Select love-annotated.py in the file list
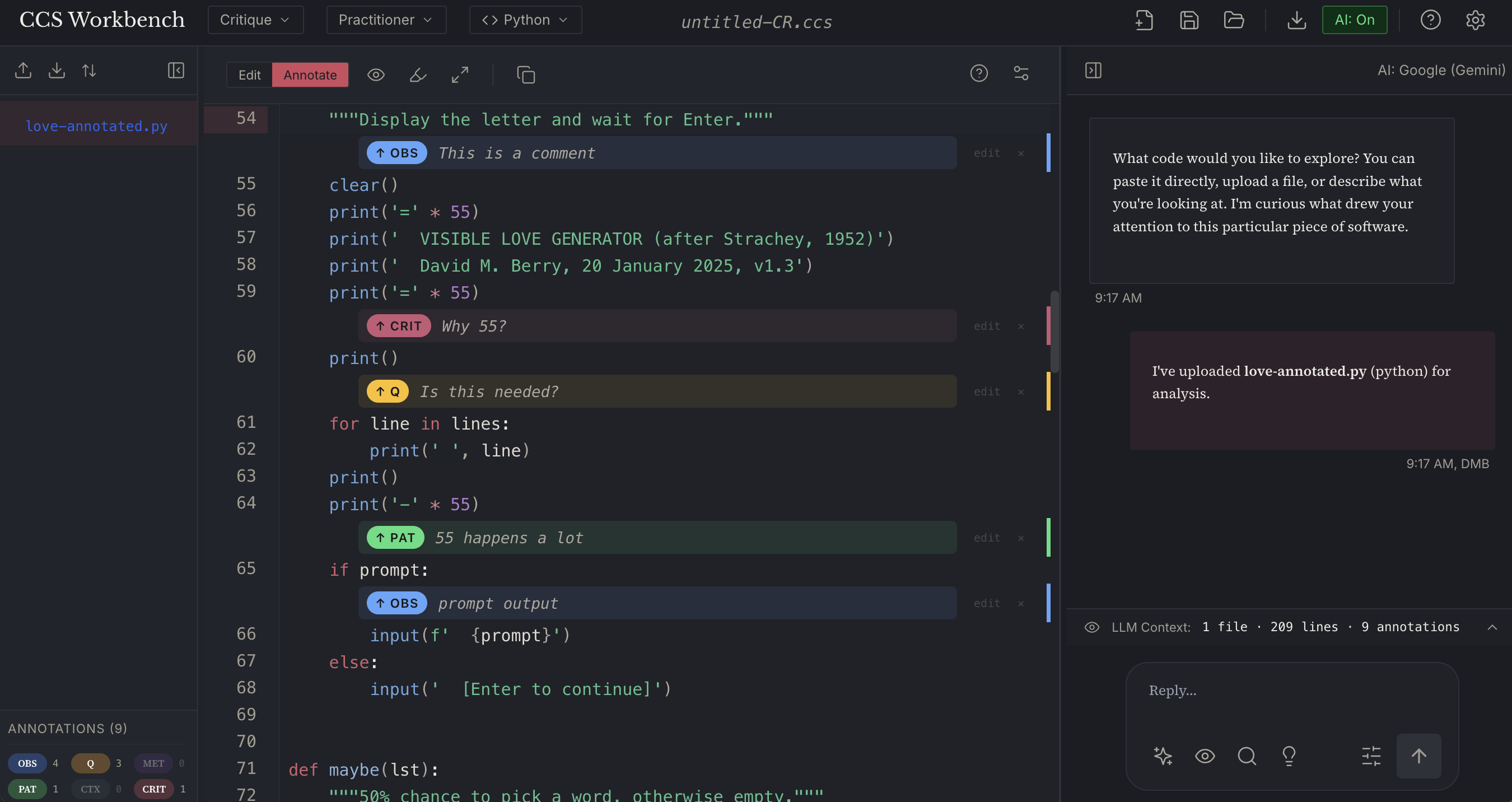 tap(97, 125)
